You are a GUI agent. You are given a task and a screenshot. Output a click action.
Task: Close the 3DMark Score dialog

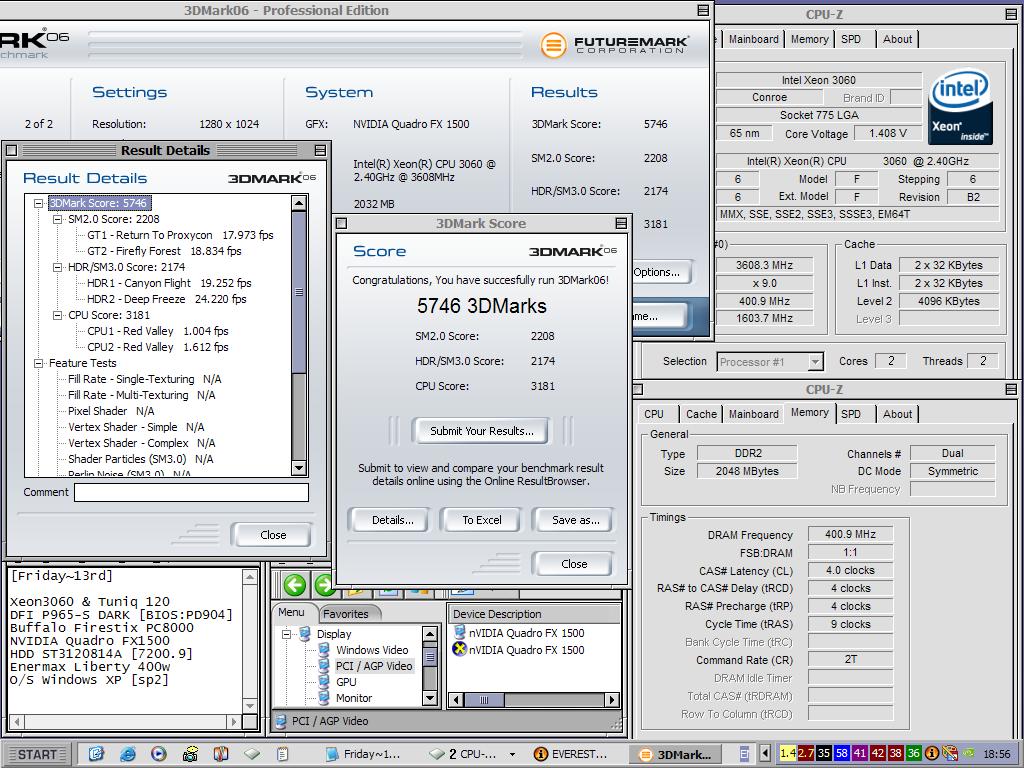[574, 564]
